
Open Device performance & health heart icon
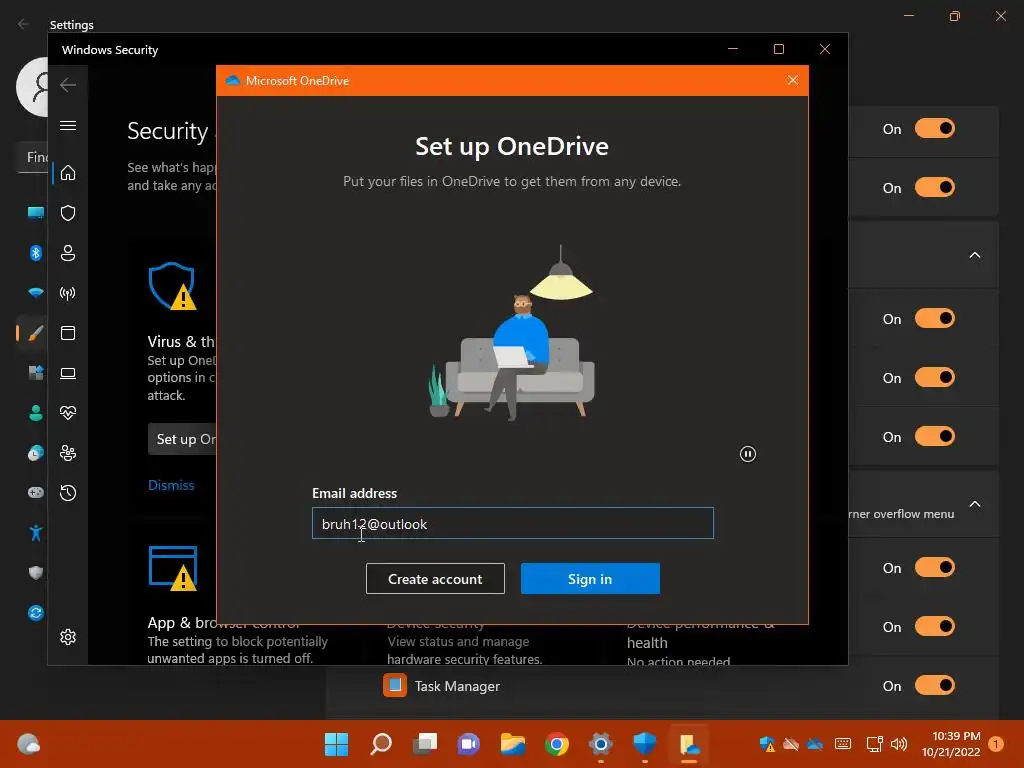coord(68,413)
